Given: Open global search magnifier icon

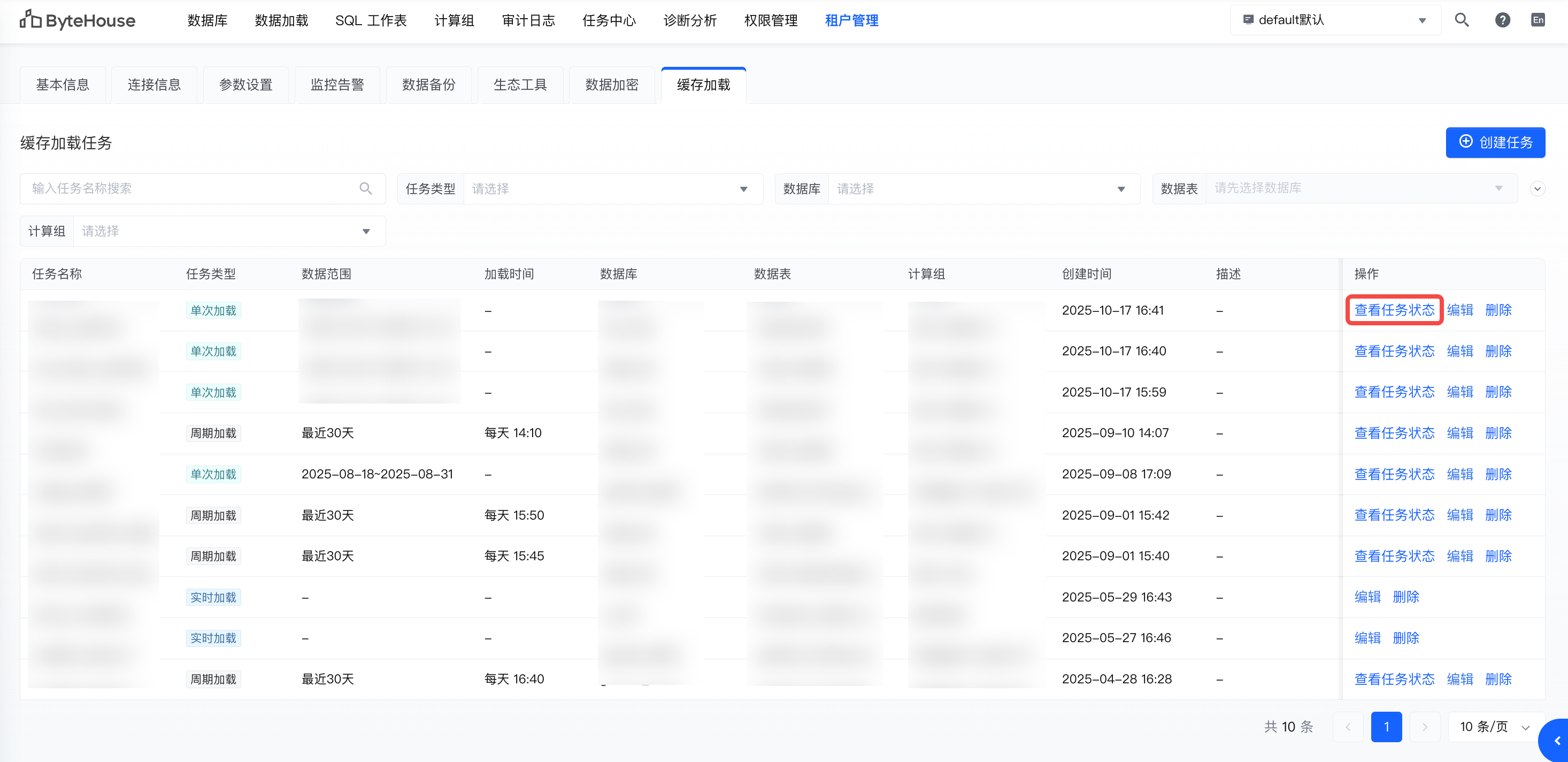Looking at the screenshot, I should coord(1462,20).
